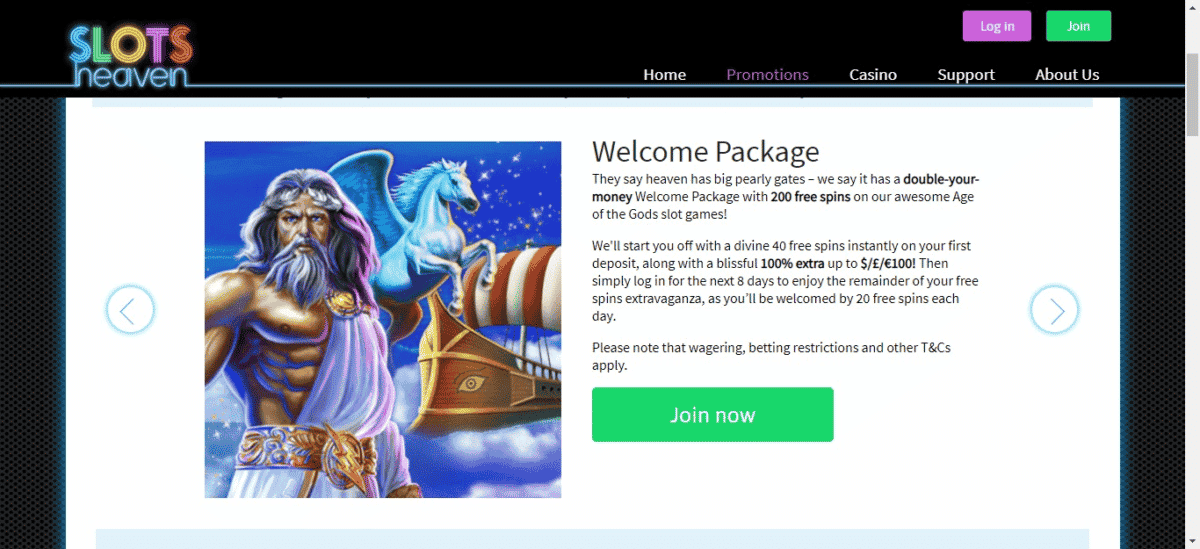Screen dimensions: 1200x549
Task: Click the green Join button in header
Action: (1078, 26)
